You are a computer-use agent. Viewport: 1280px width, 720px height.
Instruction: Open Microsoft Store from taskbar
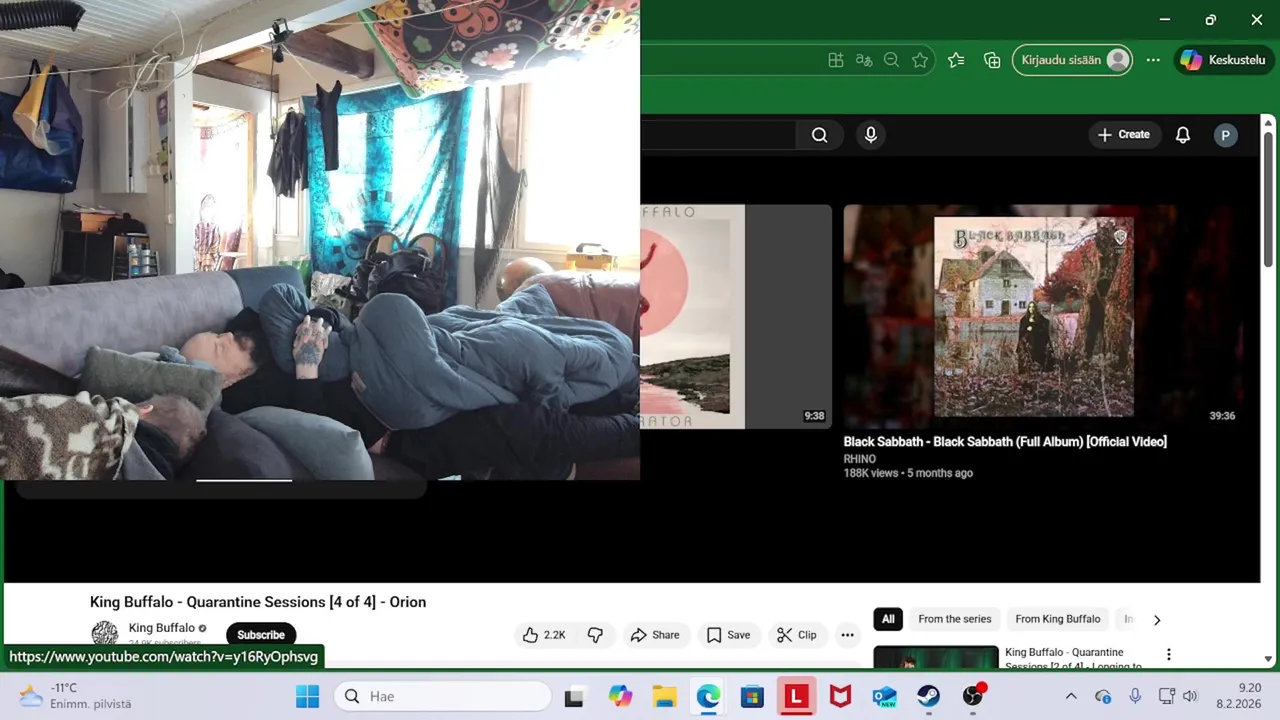(x=752, y=696)
